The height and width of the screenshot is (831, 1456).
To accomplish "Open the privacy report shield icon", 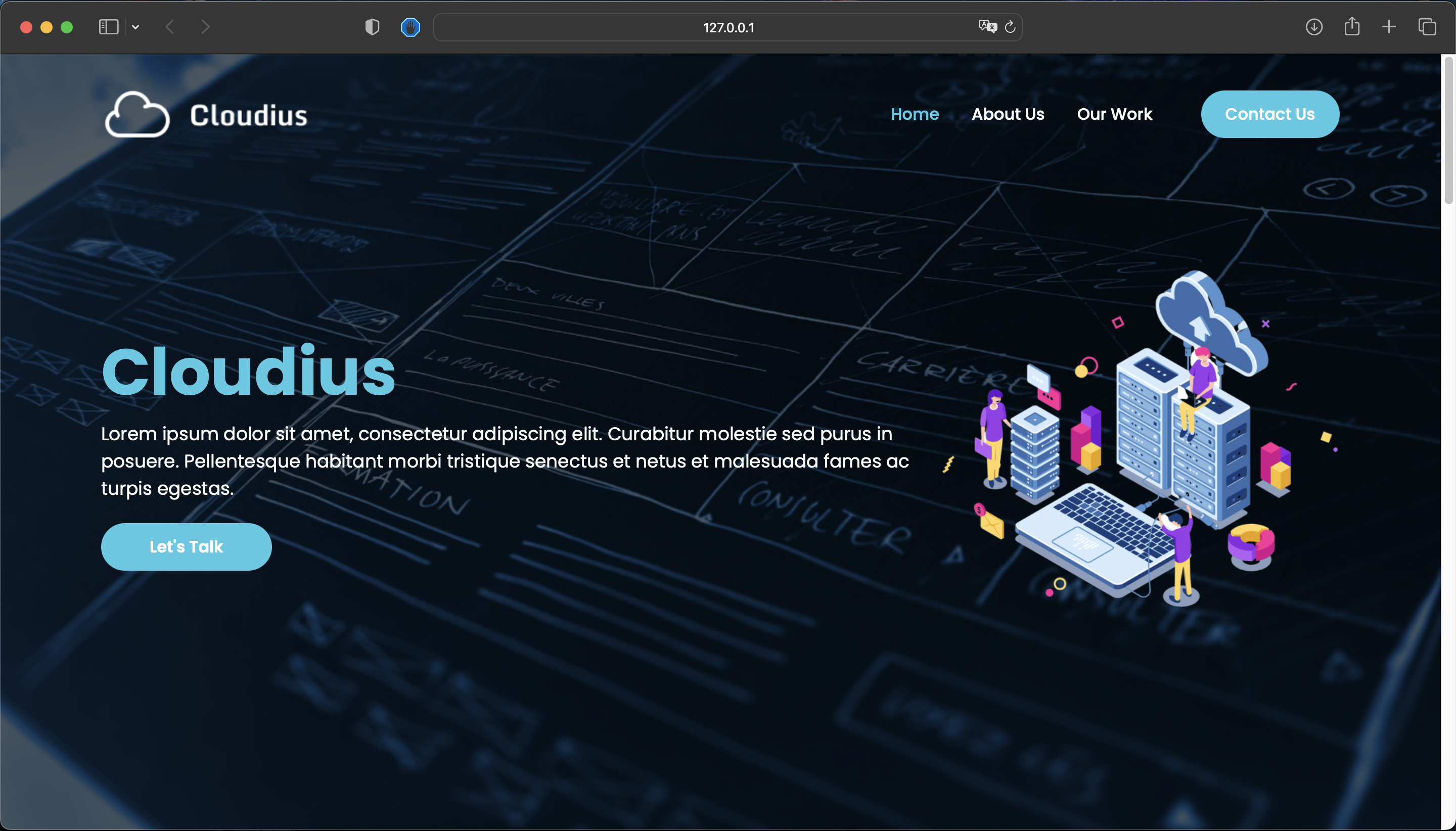I will (x=372, y=27).
